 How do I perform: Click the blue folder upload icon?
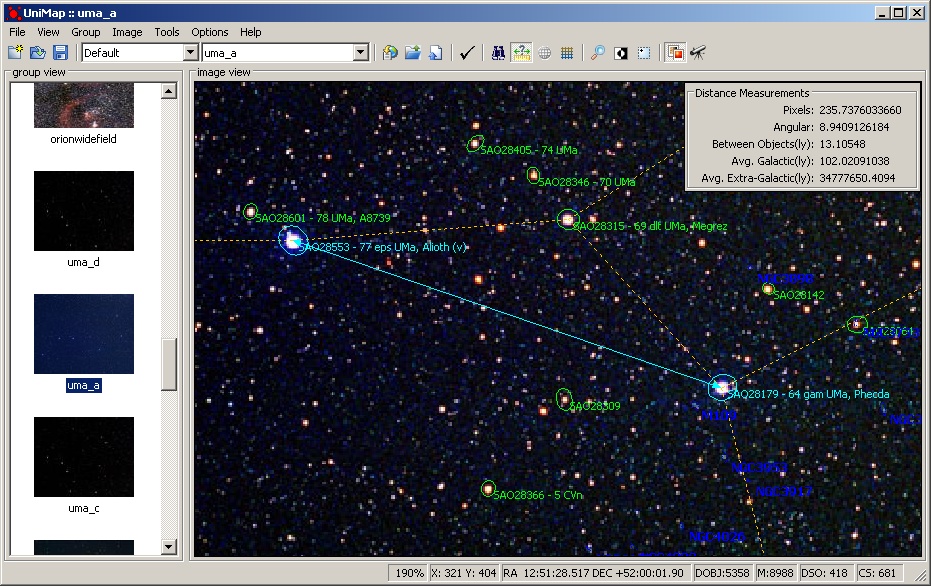(x=413, y=53)
